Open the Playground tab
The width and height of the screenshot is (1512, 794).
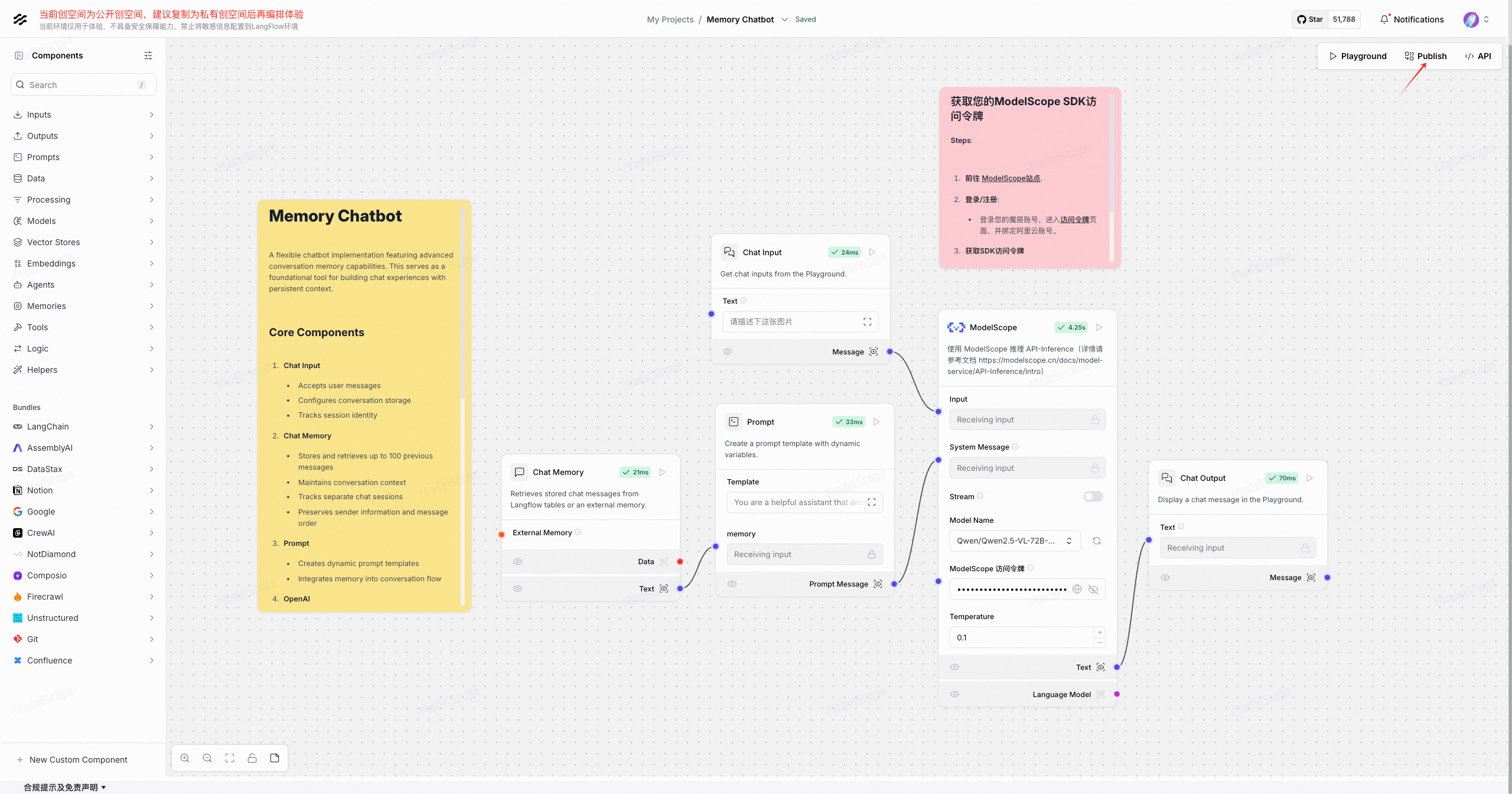pos(1357,56)
